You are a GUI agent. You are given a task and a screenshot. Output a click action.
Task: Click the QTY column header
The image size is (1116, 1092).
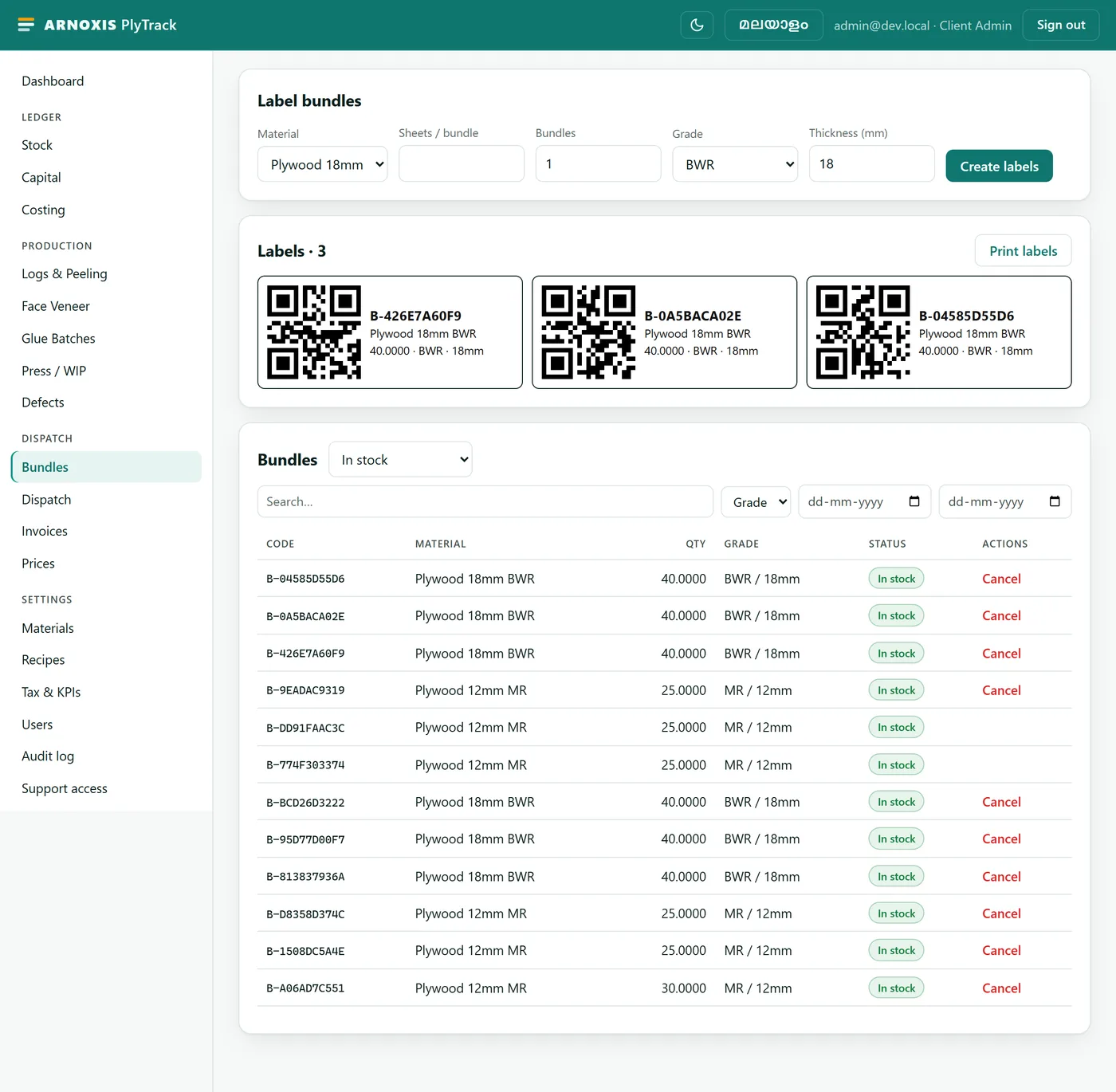click(x=696, y=544)
